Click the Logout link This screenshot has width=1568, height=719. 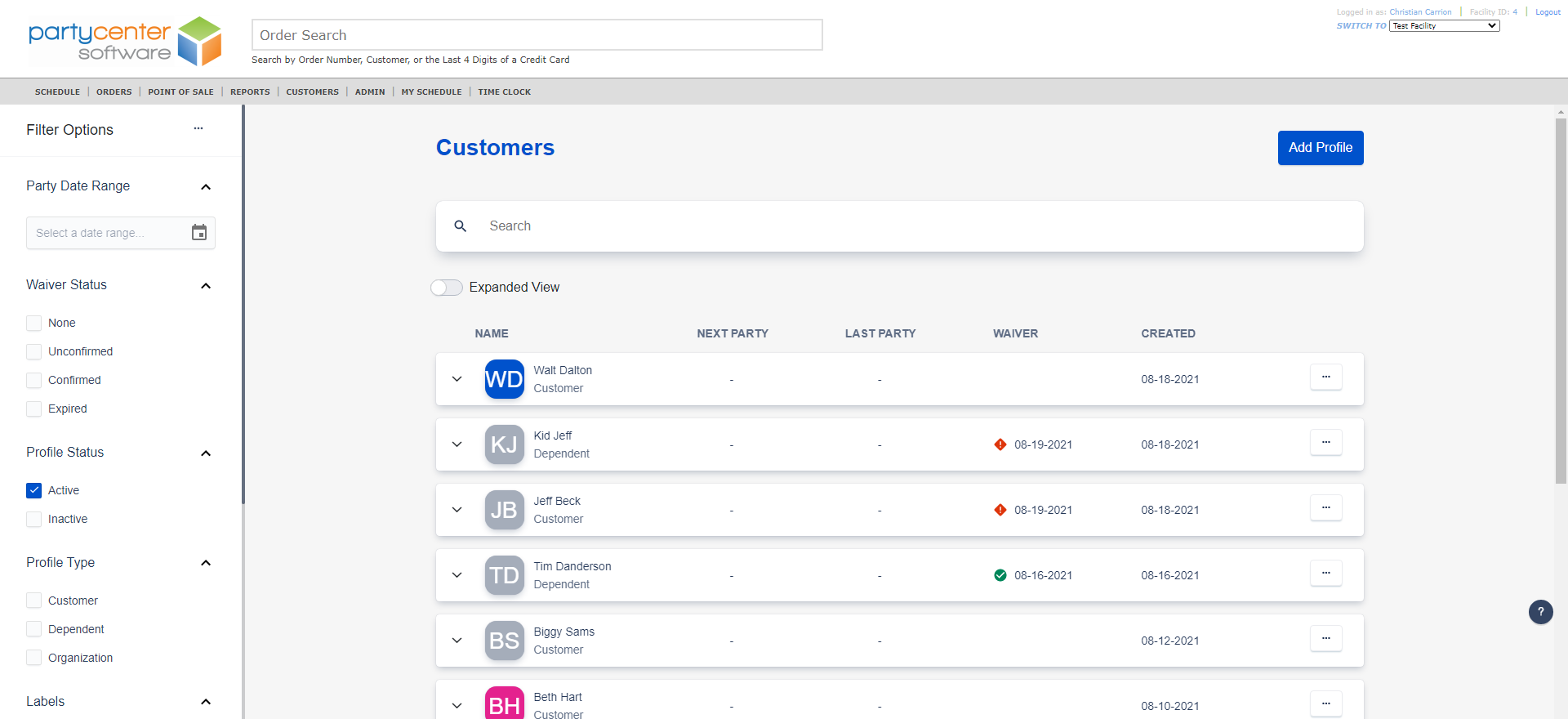coord(1548,12)
